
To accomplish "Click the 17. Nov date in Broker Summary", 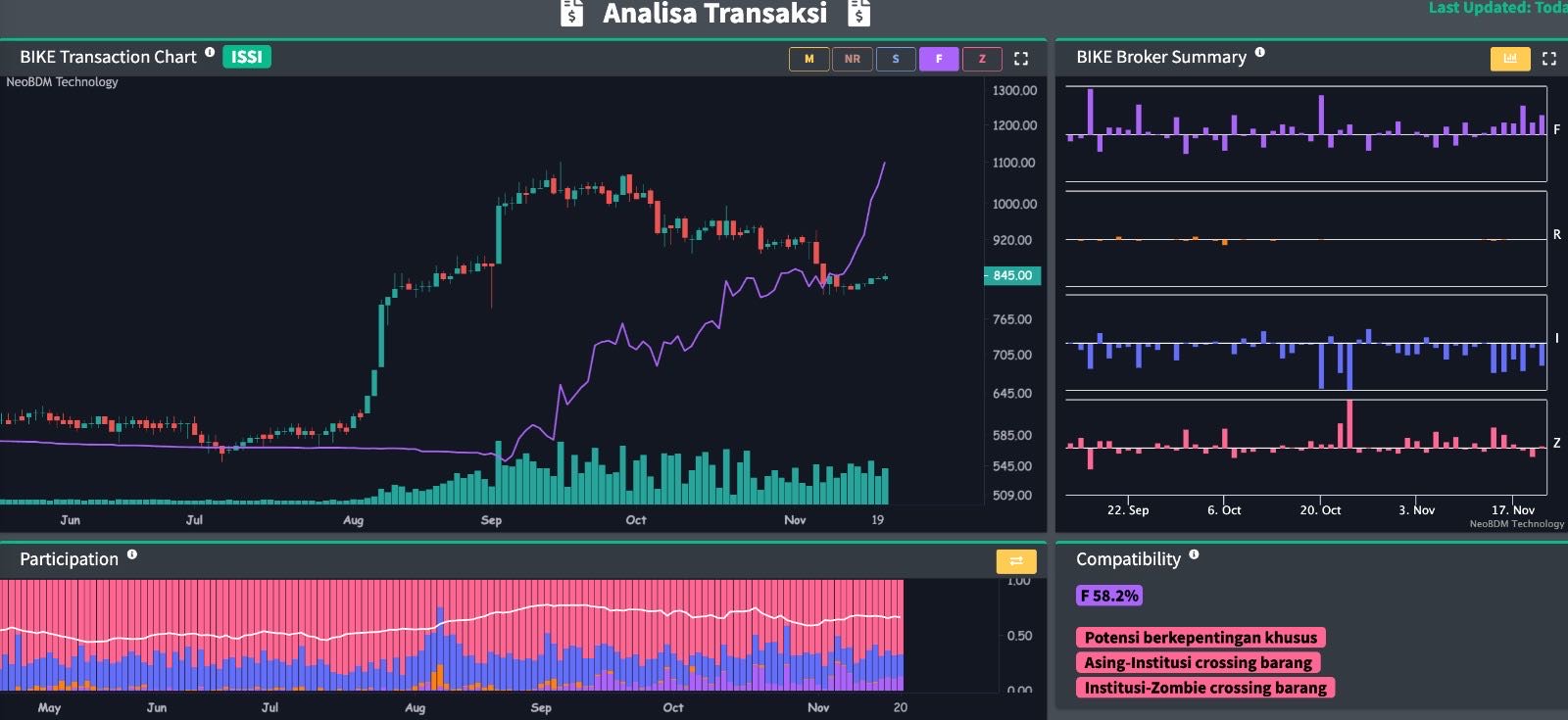I will pos(1513,510).
